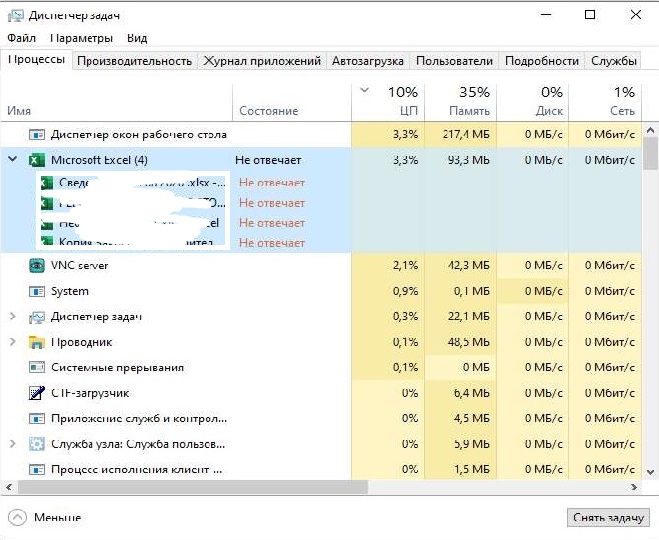Click the horizontal scrollbar right arrow
The image size is (659, 540).
(634, 487)
